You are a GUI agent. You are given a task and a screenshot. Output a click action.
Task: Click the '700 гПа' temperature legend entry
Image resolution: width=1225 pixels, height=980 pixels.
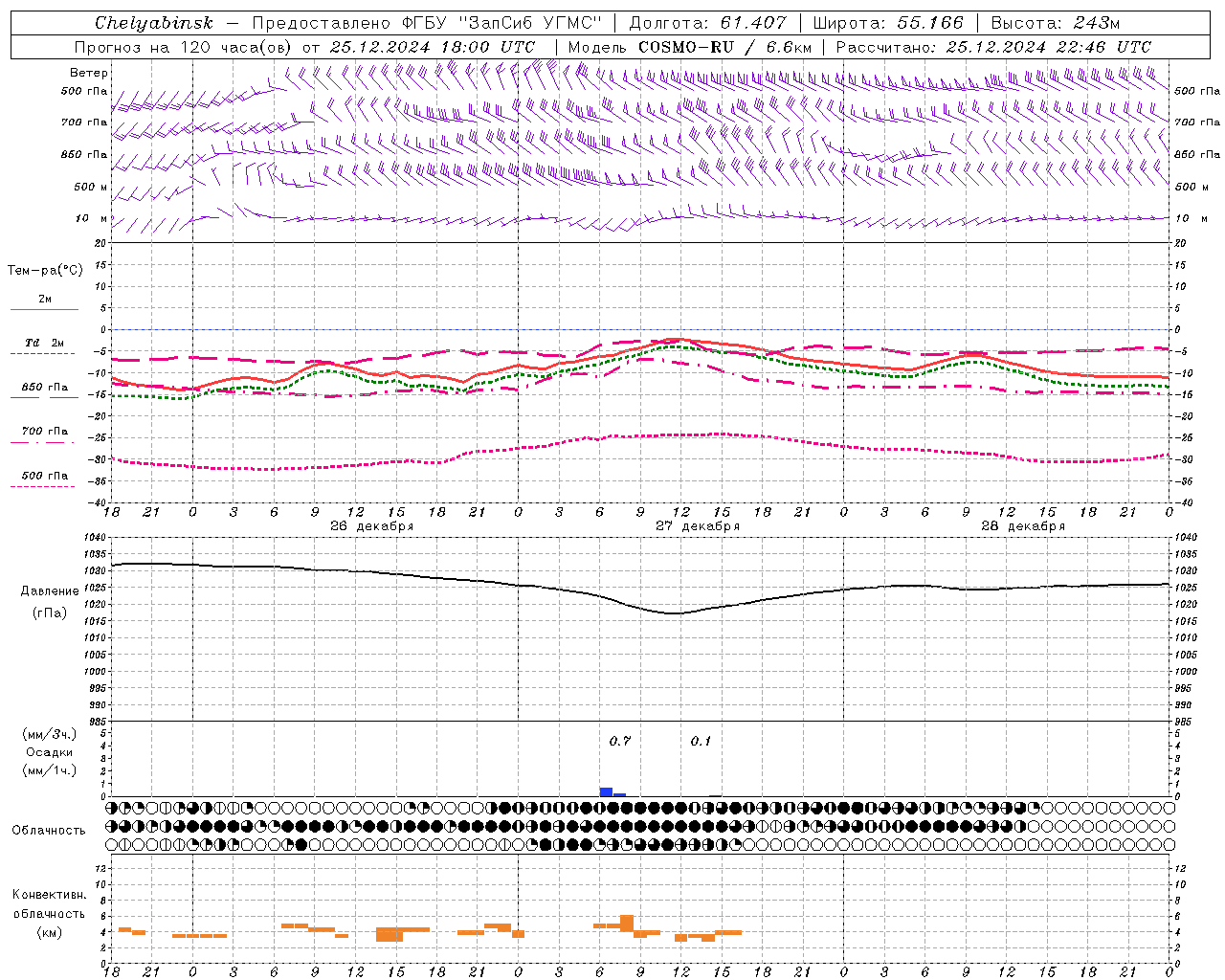click(x=45, y=432)
